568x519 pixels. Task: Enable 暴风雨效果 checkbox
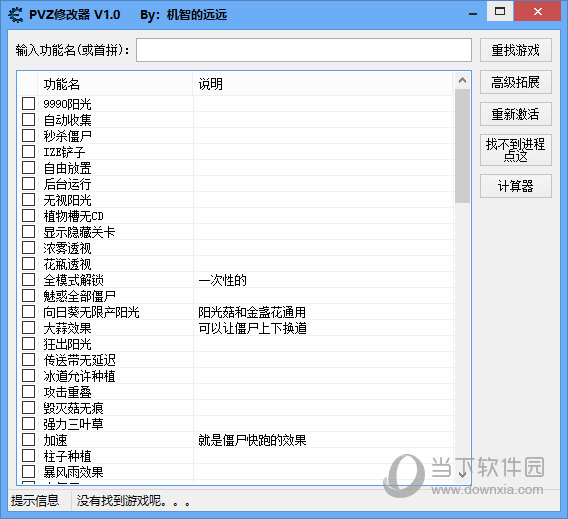28,472
